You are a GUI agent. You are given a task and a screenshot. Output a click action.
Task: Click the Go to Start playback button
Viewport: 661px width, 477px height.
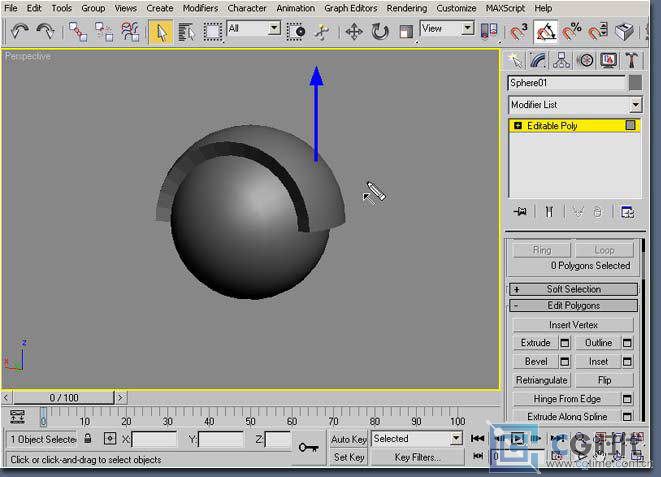click(477, 439)
